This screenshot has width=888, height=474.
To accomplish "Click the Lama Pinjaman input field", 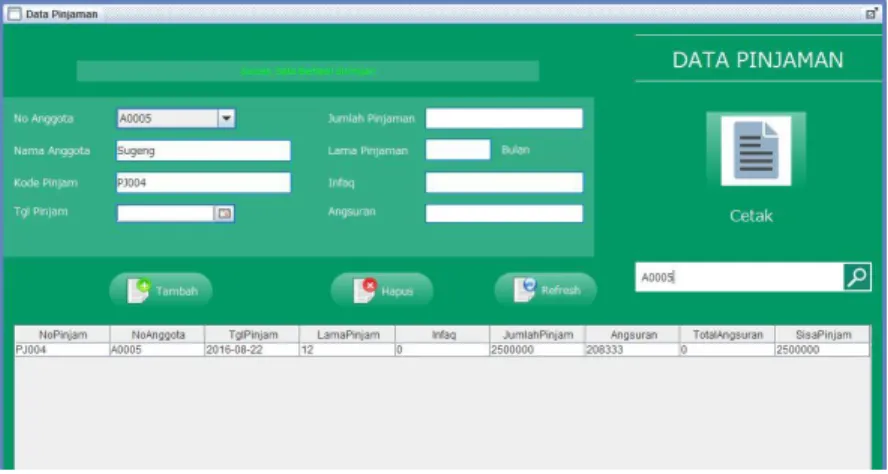I will [x=458, y=150].
